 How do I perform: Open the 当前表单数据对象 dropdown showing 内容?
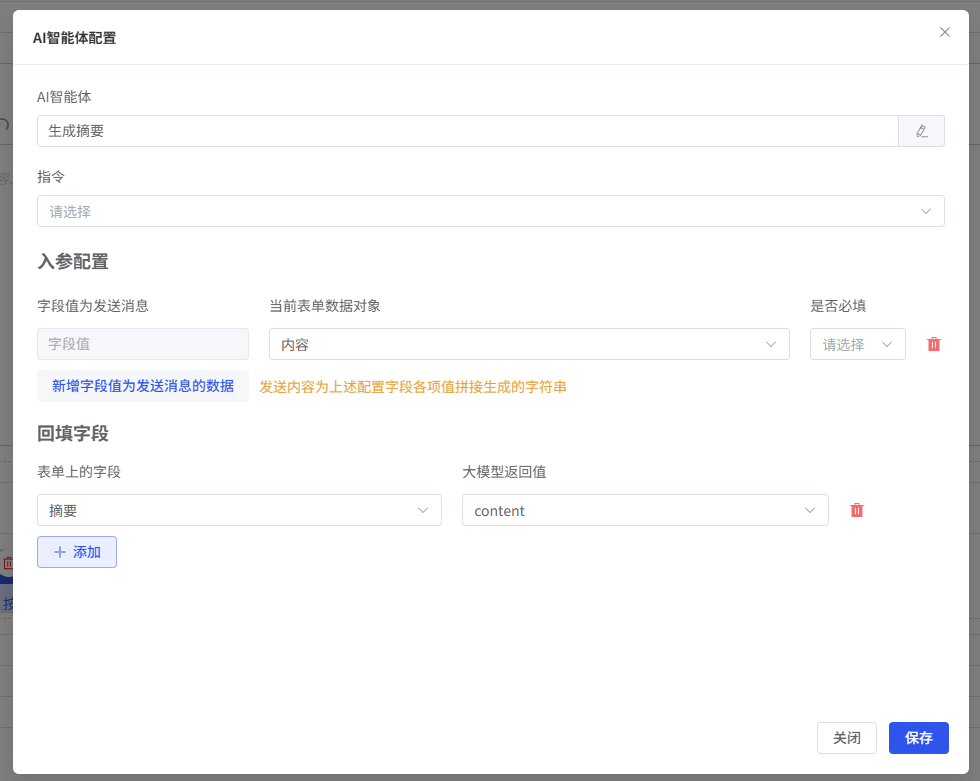(529, 344)
